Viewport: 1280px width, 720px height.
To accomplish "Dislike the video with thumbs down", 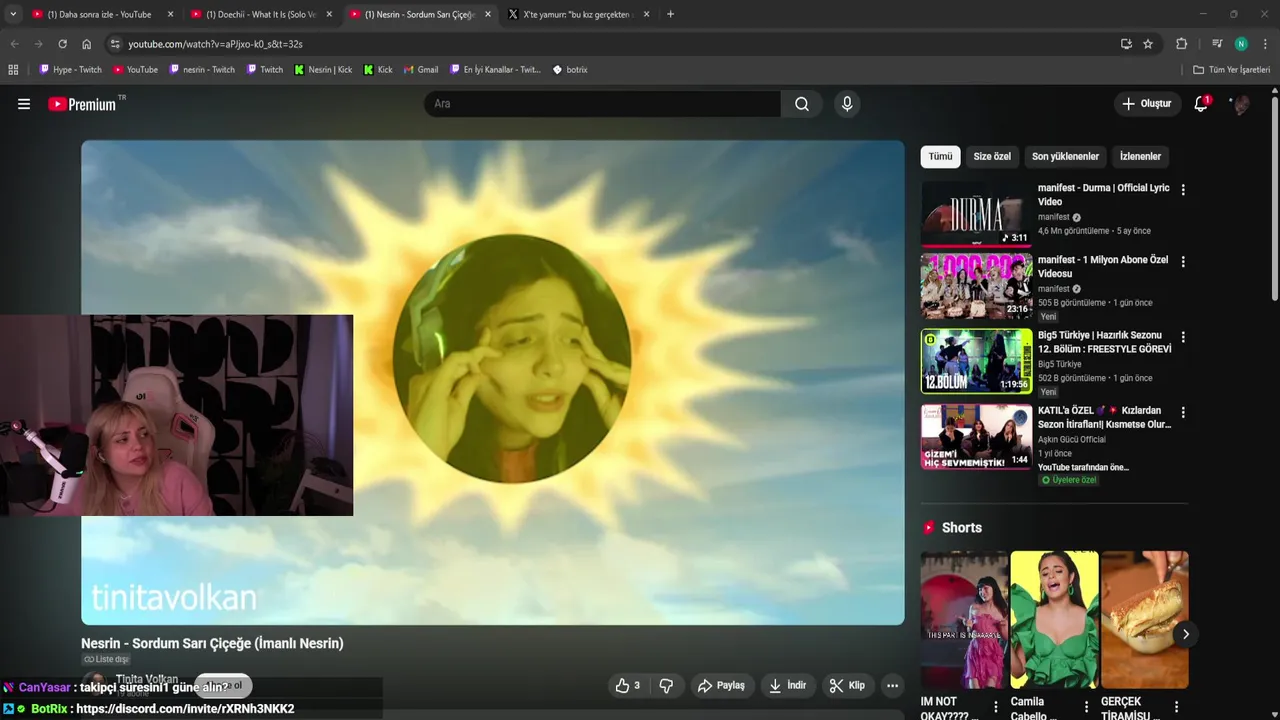I will (x=666, y=685).
